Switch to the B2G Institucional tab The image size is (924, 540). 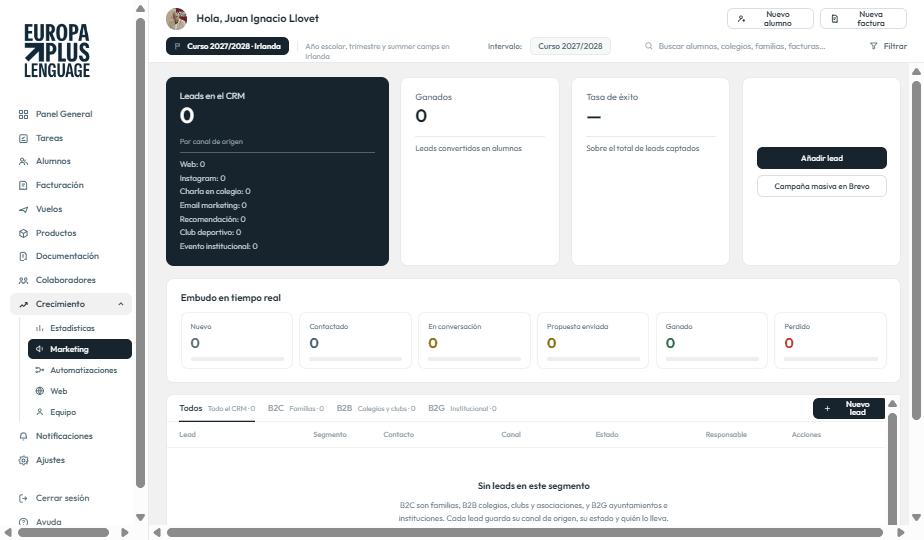(x=462, y=409)
